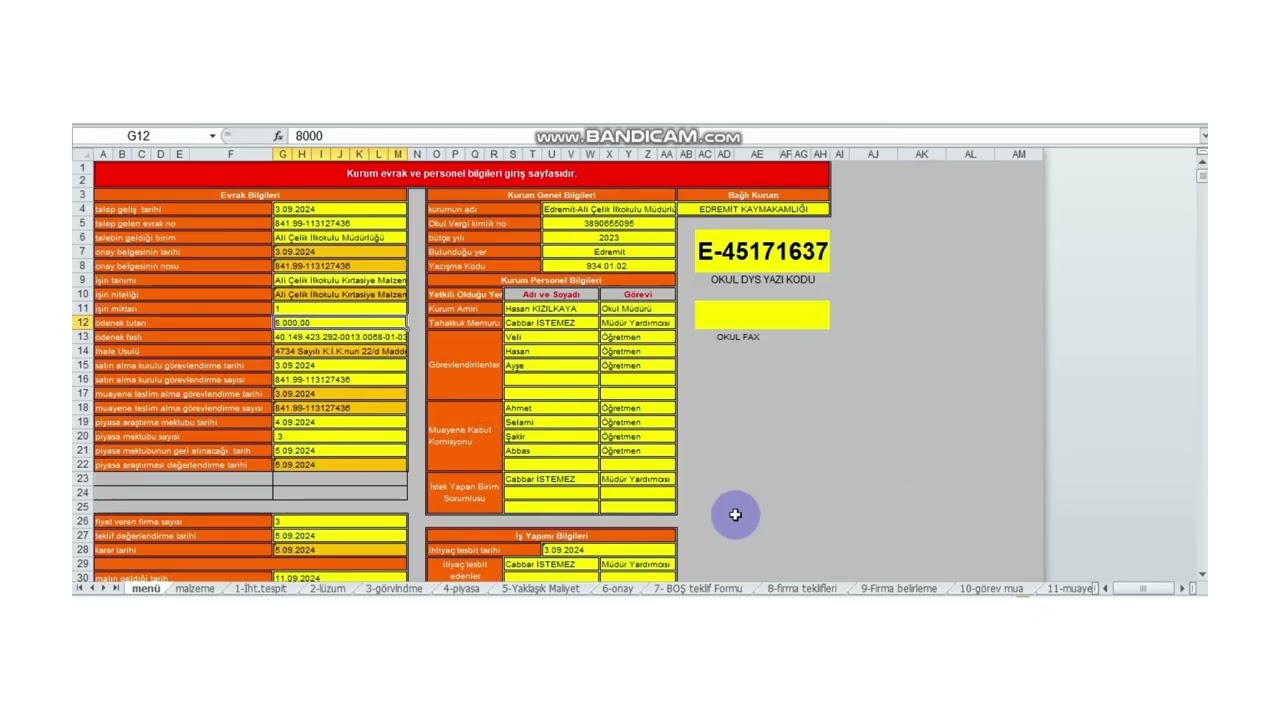Click the Okul Vergi kimlik no 3890655095

point(609,223)
